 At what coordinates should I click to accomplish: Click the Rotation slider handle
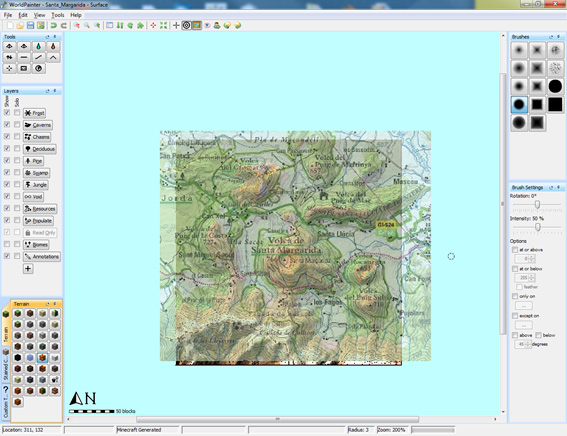click(537, 205)
